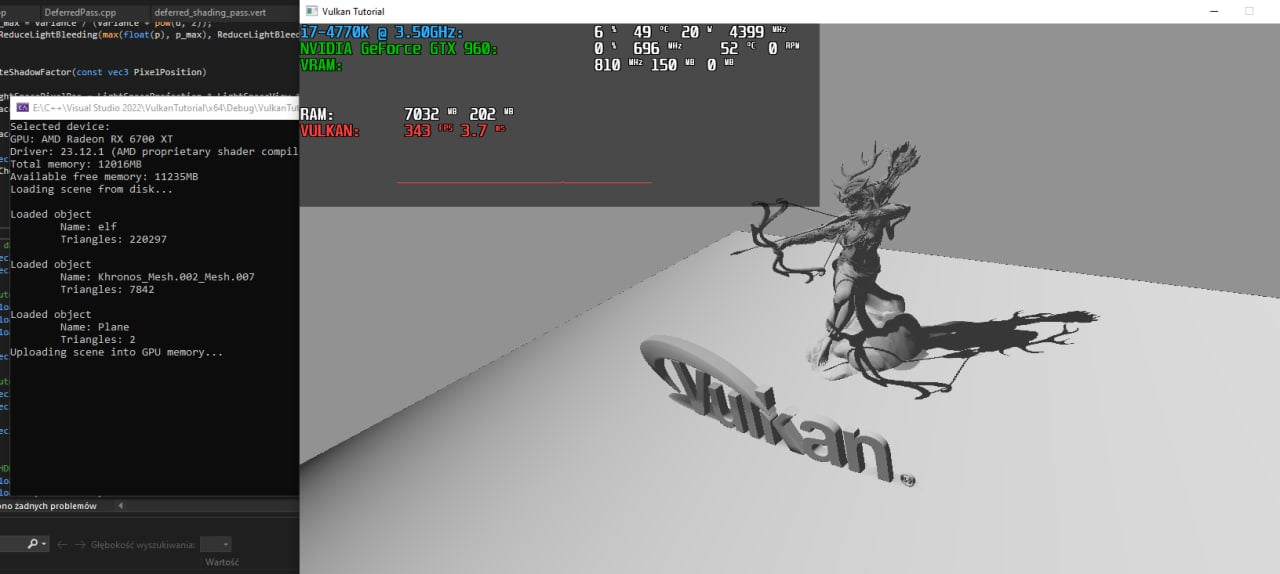1280x574 pixels.
Task: Click 'GPU: AMD Radeon RX 6700 XT' console line
Action: click(91, 139)
